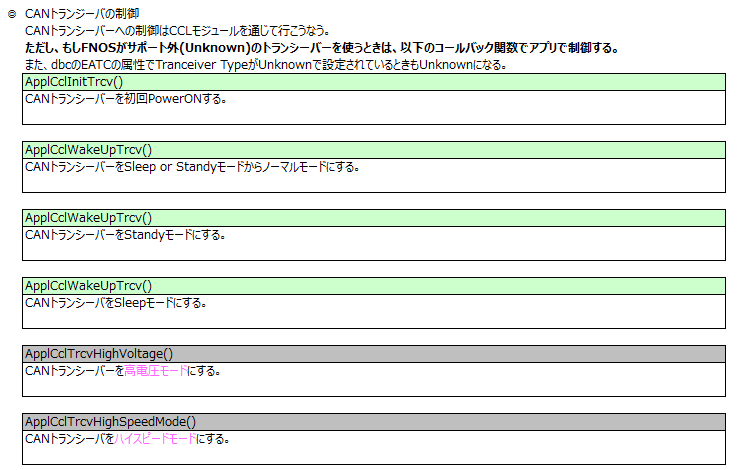
Task: Click the Sleep or Standyモードからノーマルモード description
Action: pyautogui.click(x=374, y=175)
